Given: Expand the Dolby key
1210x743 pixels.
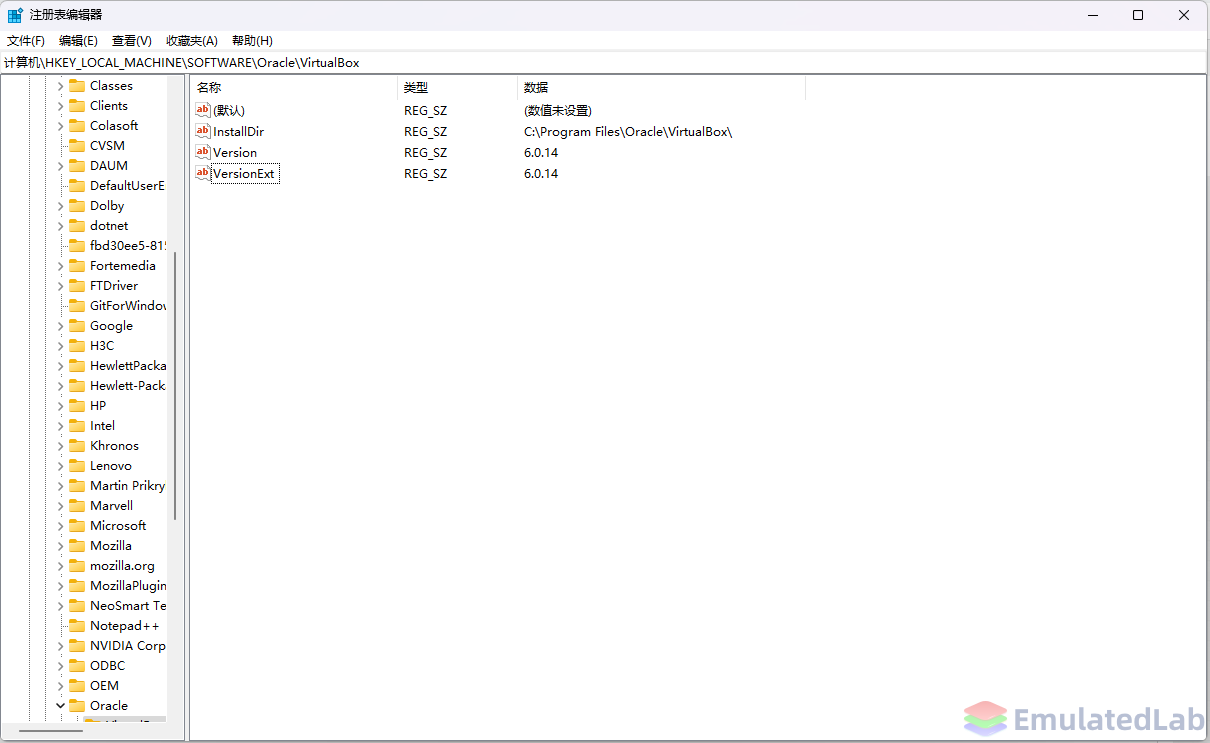Looking at the screenshot, I should 60,206.
